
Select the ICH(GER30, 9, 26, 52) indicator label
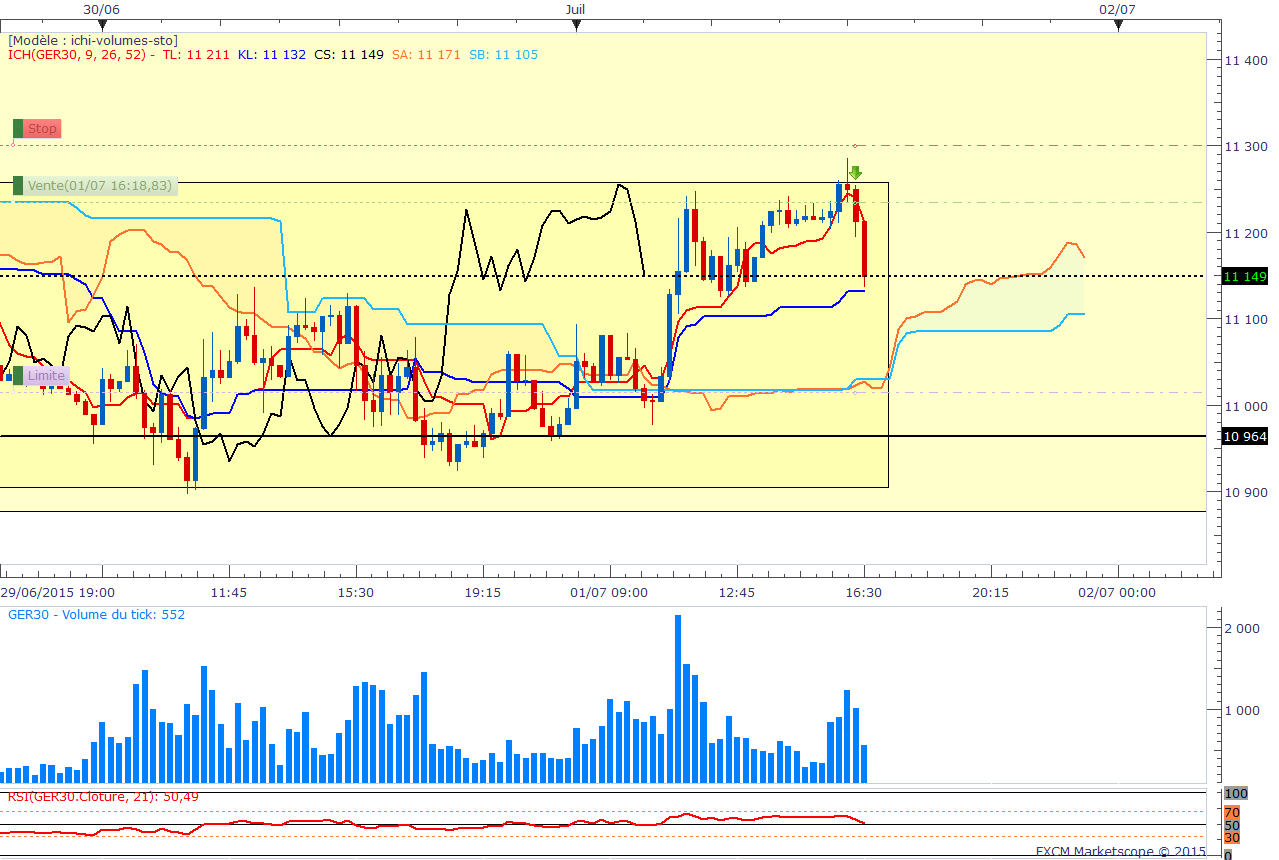coord(78,55)
